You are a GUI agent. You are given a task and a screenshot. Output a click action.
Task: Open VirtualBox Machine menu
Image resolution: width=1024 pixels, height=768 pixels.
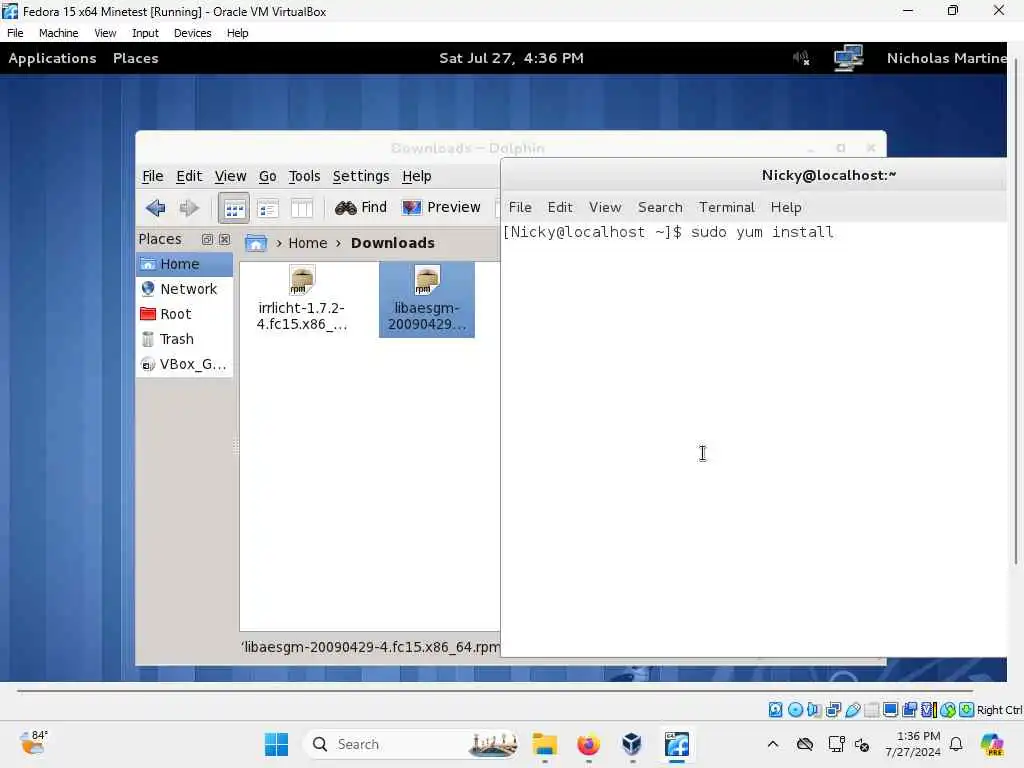58,33
